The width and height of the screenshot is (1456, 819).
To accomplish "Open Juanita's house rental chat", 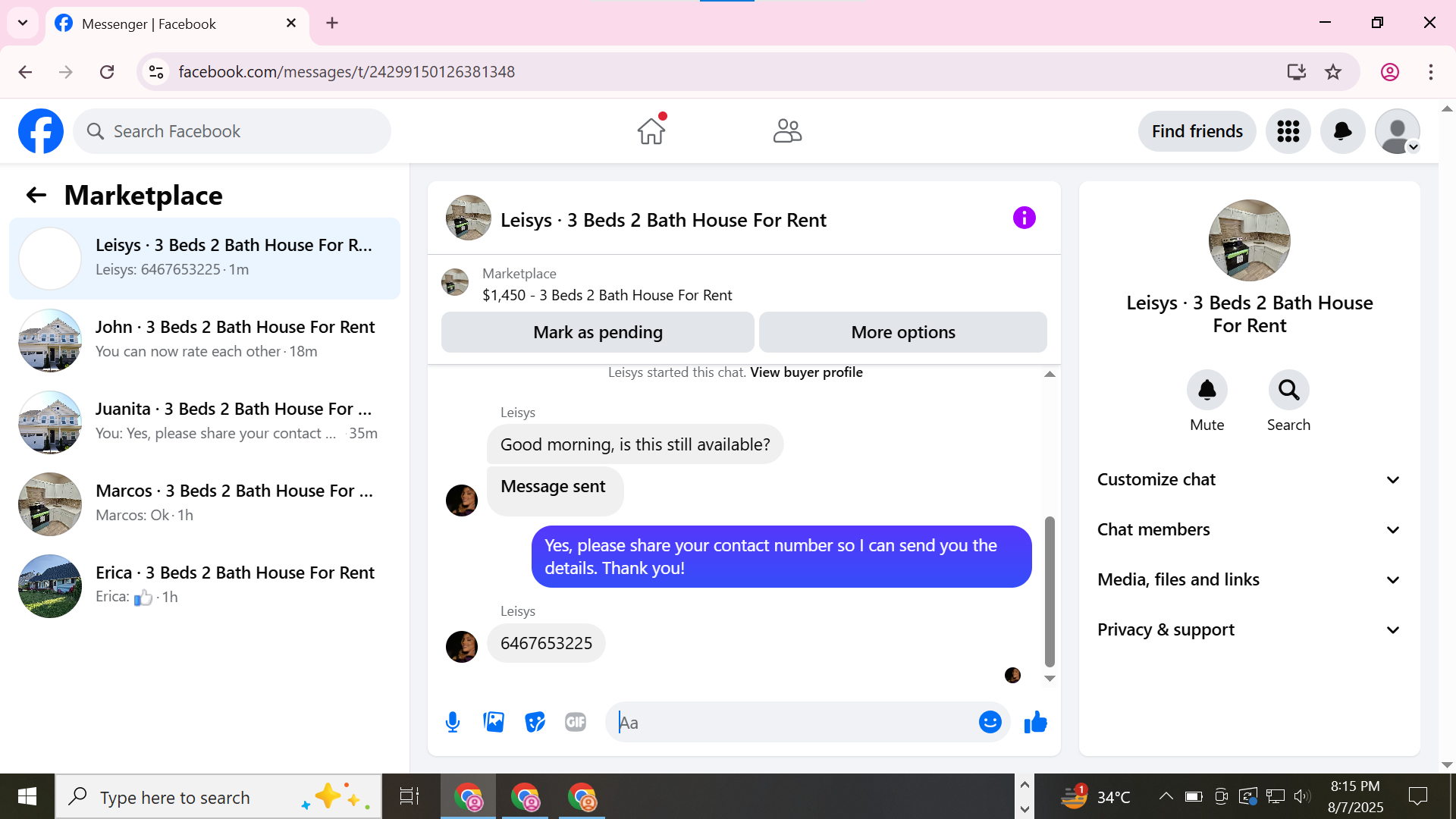I will pyautogui.click(x=205, y=422).
